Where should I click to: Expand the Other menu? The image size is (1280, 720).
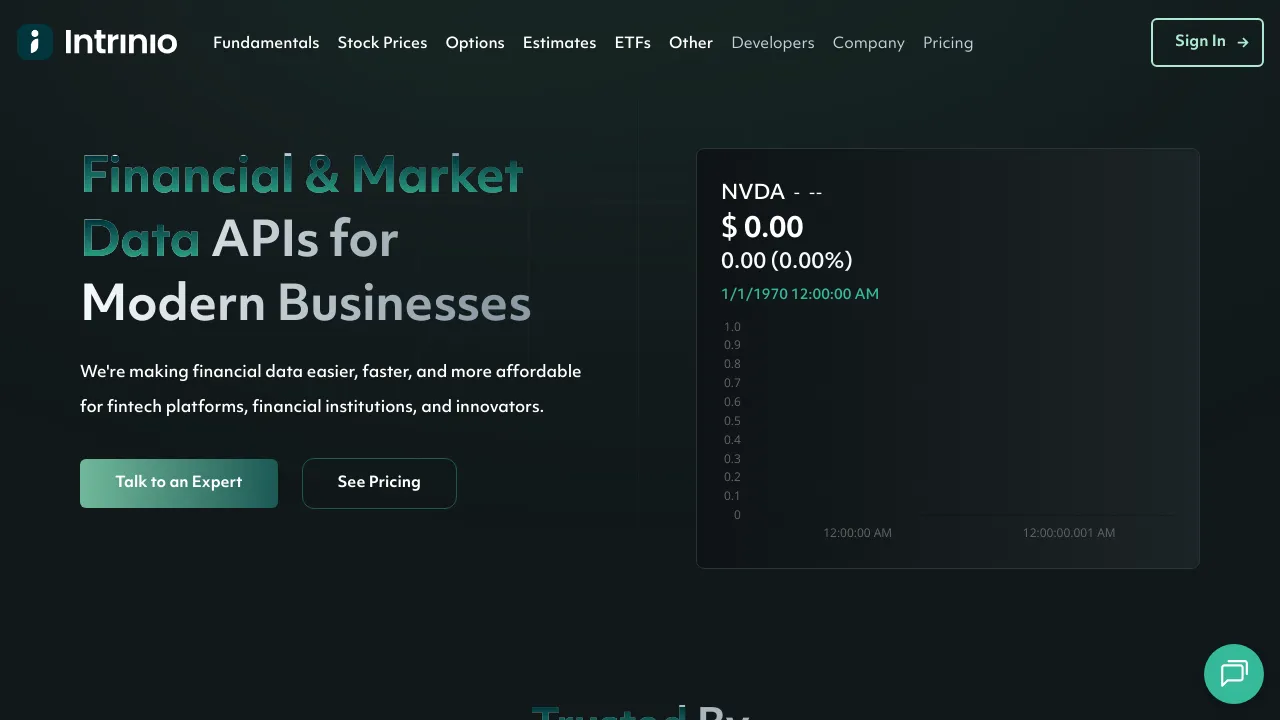tap(691, 43)
